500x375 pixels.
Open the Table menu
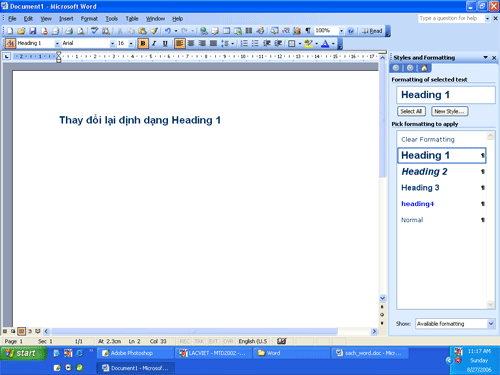[x=132, y=19]
